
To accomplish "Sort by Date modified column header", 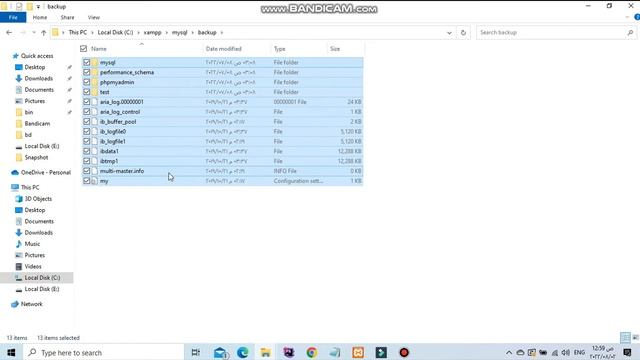I will pos(224,49).
